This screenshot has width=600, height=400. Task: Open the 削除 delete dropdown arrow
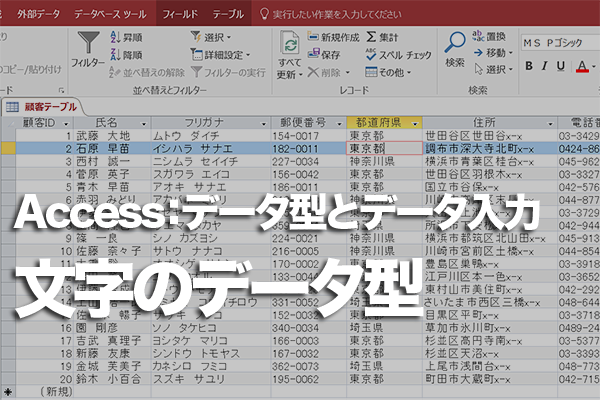tap(348, 72)
